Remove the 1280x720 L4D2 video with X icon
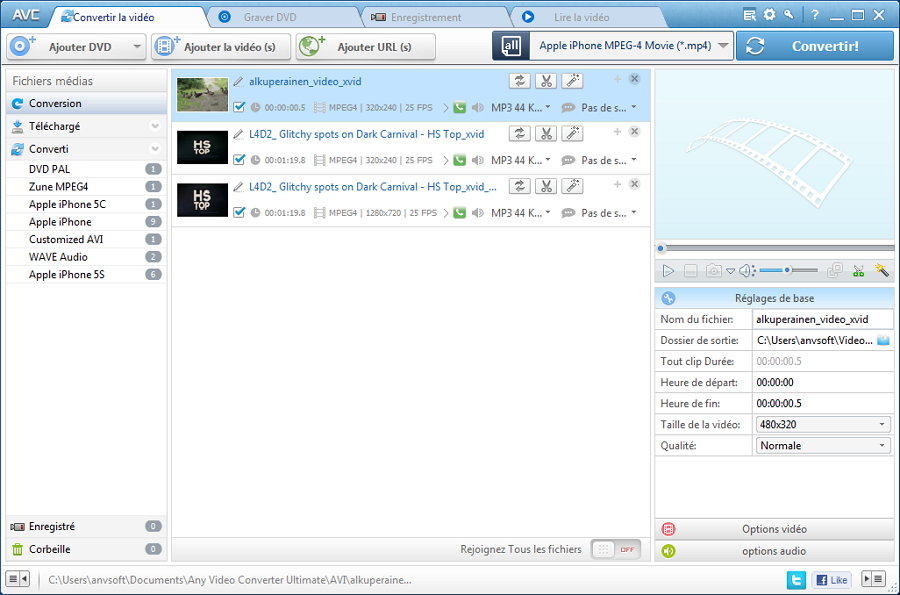Image resolution: width=900 pixels, height=595 pixels. [634, 184]
